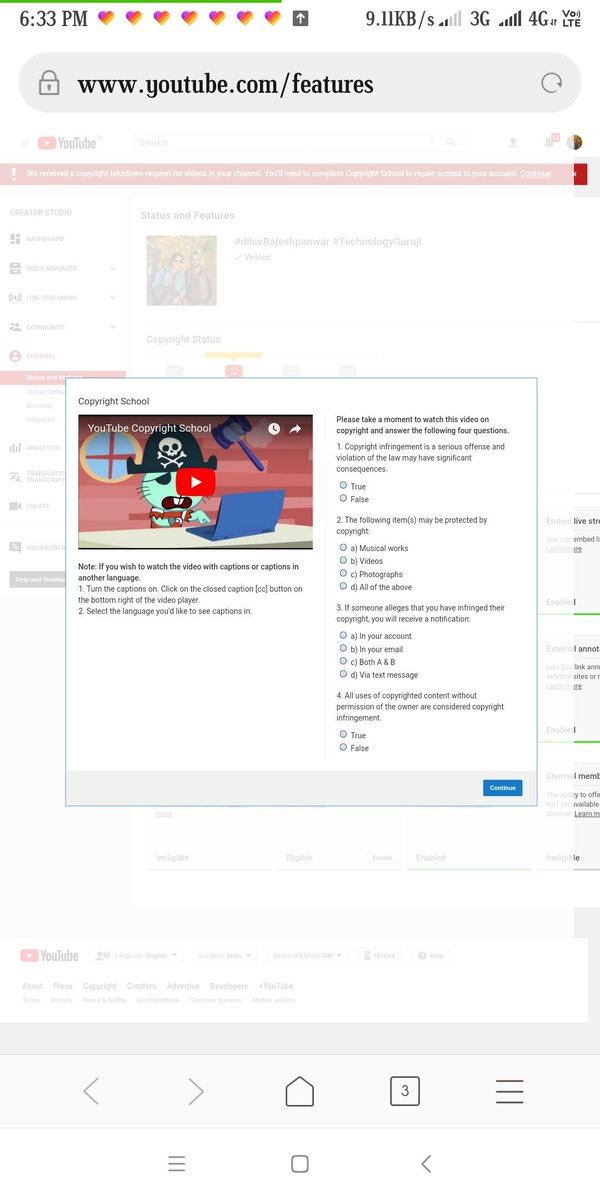
Task: Click the Enable button beside Eligible
Action: [382, 858]
